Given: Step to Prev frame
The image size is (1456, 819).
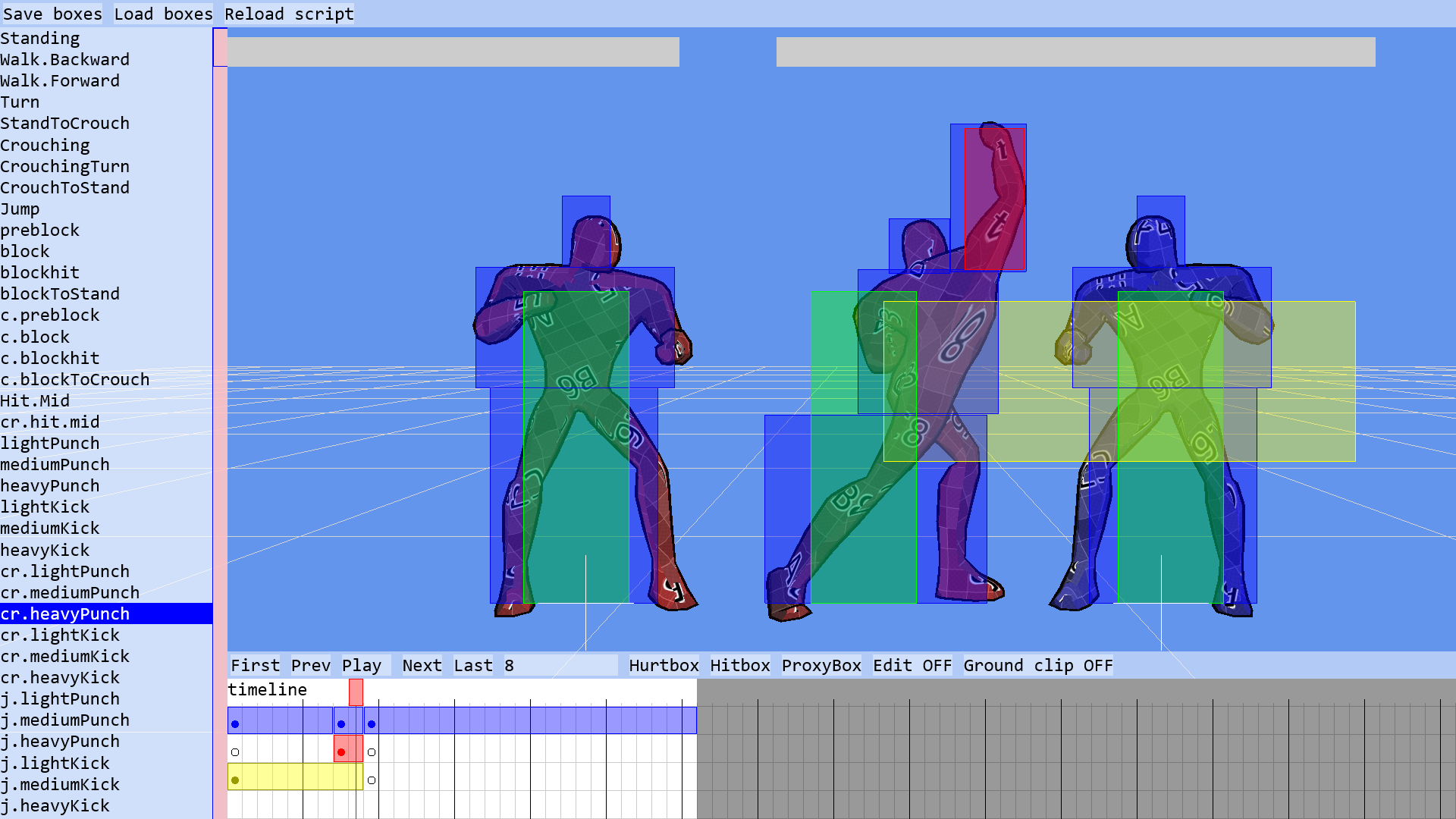Looking at the screenshot, I should click(310, 665).
